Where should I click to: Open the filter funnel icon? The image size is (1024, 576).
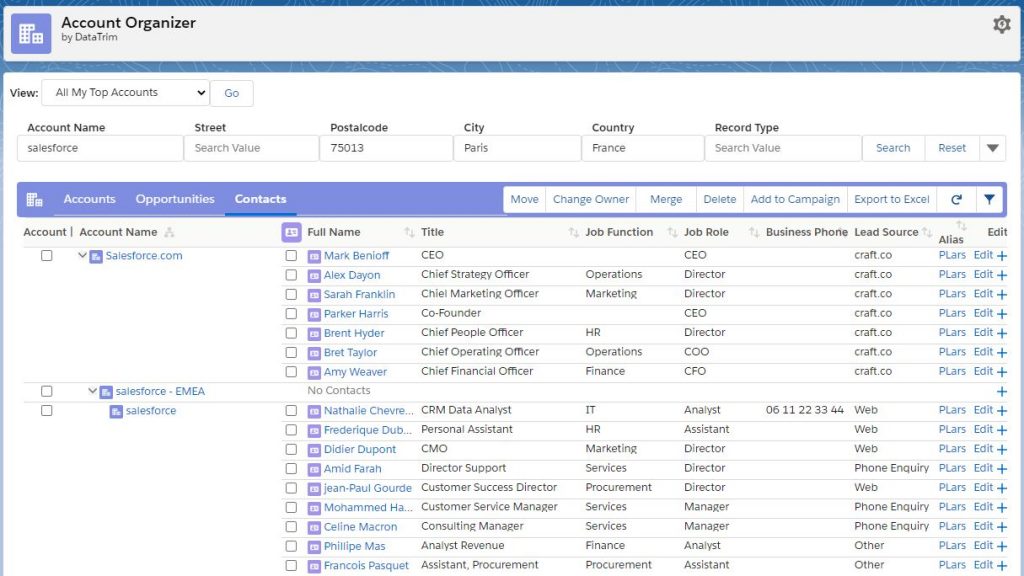pos(989,199)
